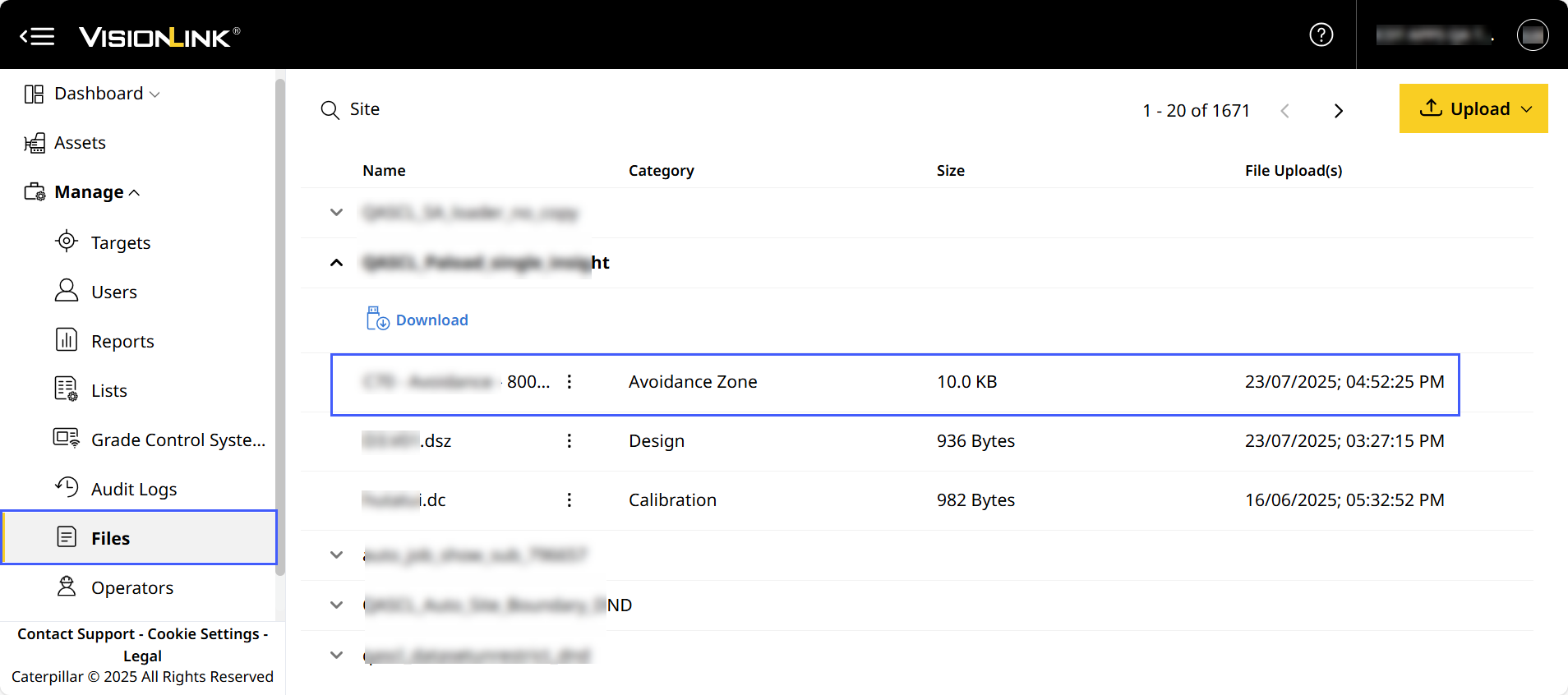Open Audit Logs in the sidebar
The width and height of the screenshot is (1568, 695).
pos(133,490)
